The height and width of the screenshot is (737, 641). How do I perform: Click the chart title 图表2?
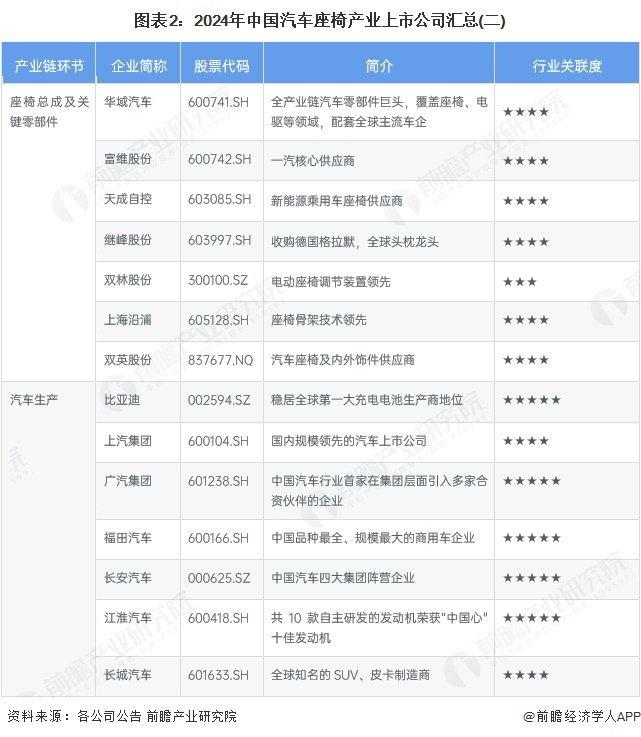[320, 20]
